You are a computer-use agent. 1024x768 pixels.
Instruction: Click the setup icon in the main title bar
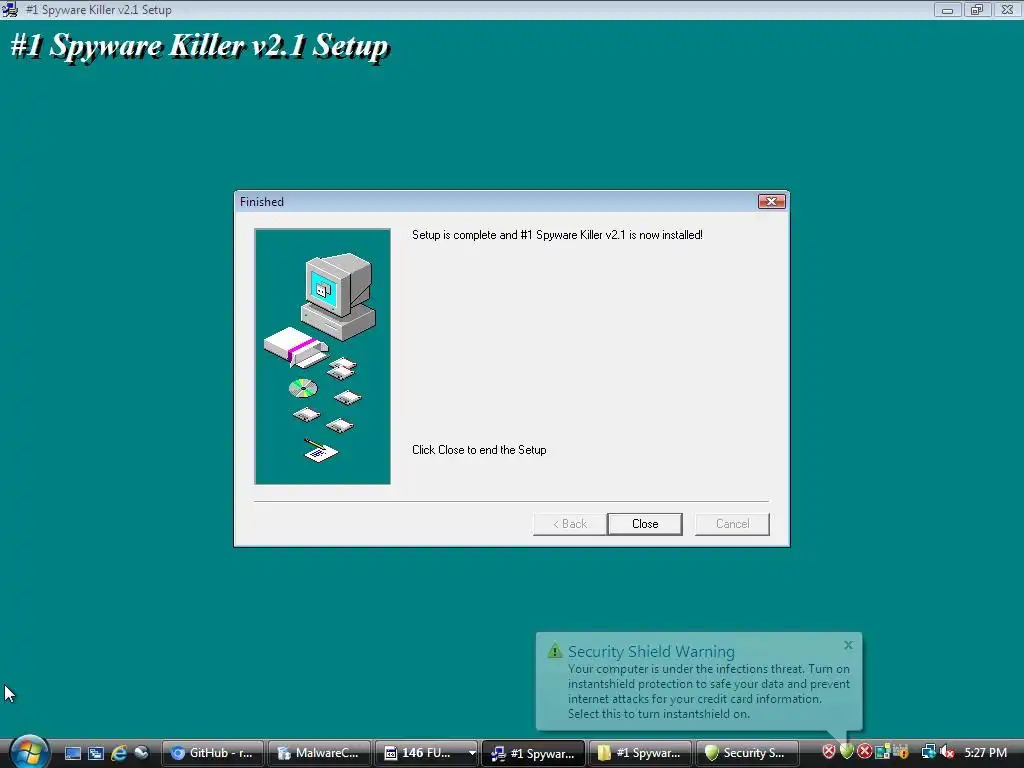point(9,10)
